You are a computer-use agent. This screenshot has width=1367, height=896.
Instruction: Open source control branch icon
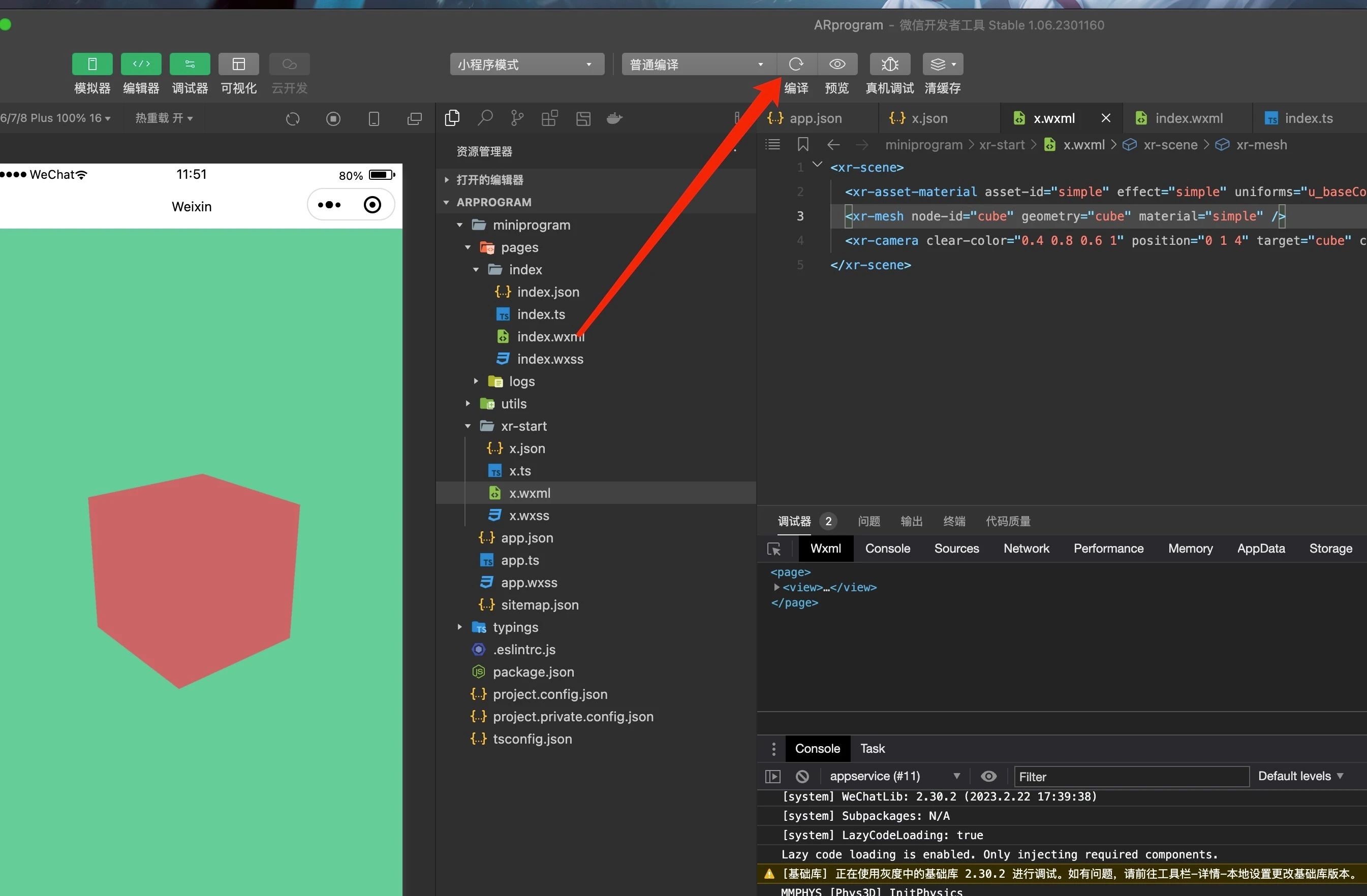point(517,118)
